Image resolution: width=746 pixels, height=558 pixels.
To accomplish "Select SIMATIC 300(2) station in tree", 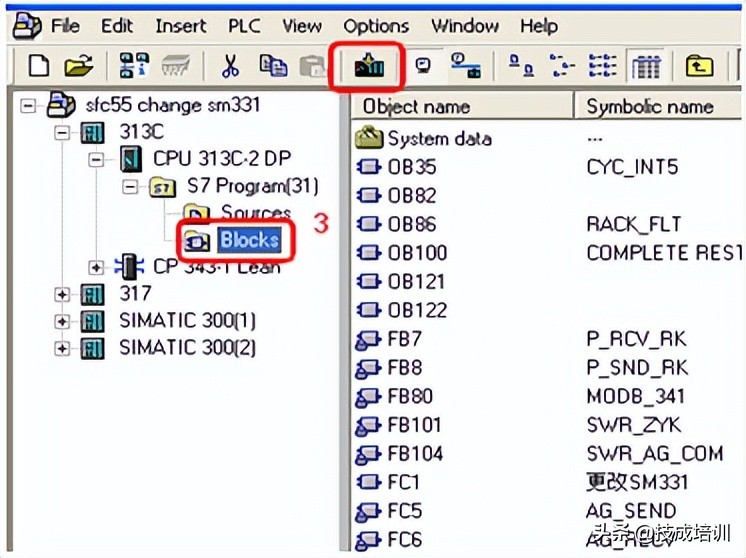I will (x=187, y=348).
